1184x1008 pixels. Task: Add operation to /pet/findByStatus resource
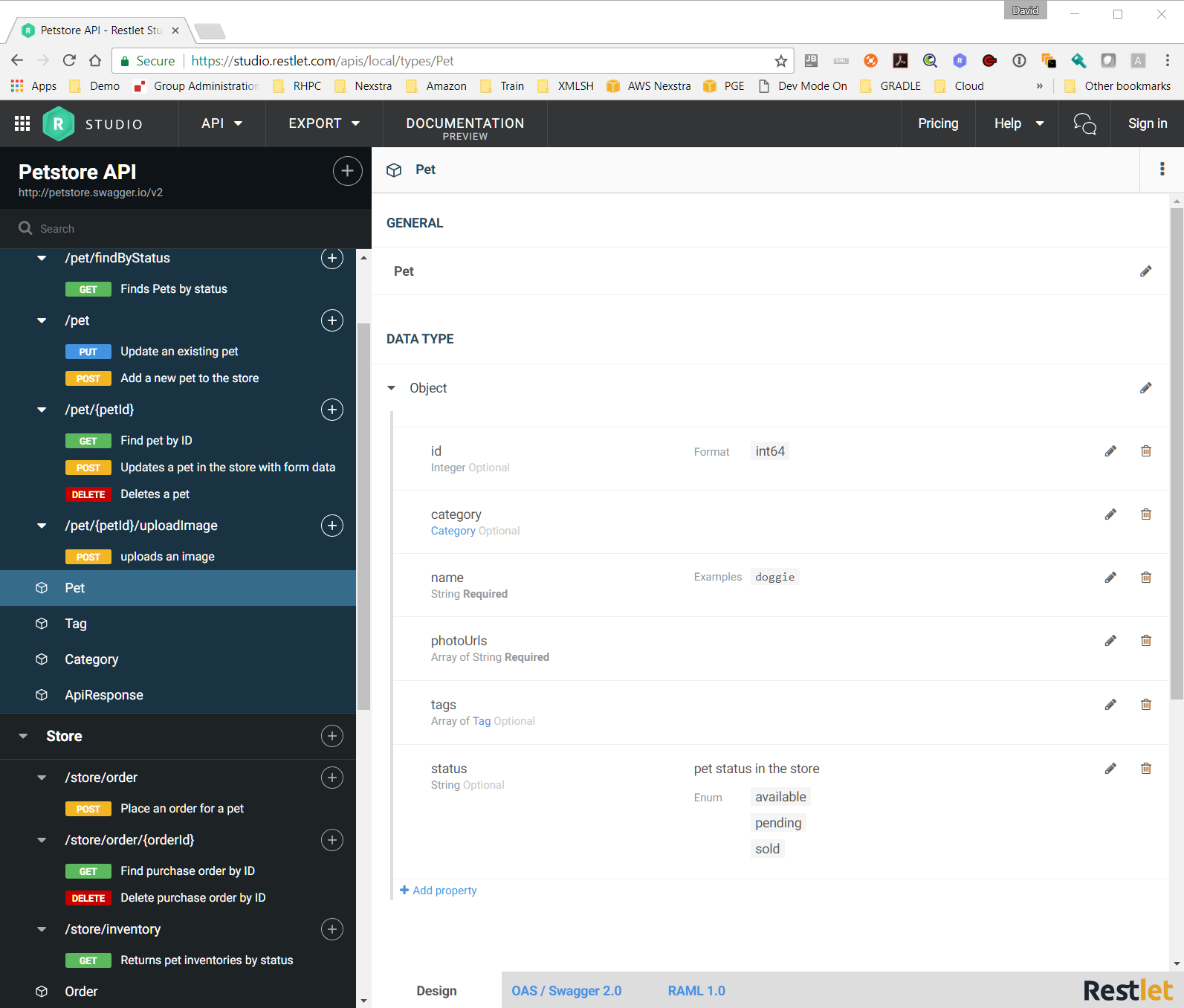click(332, 258)
